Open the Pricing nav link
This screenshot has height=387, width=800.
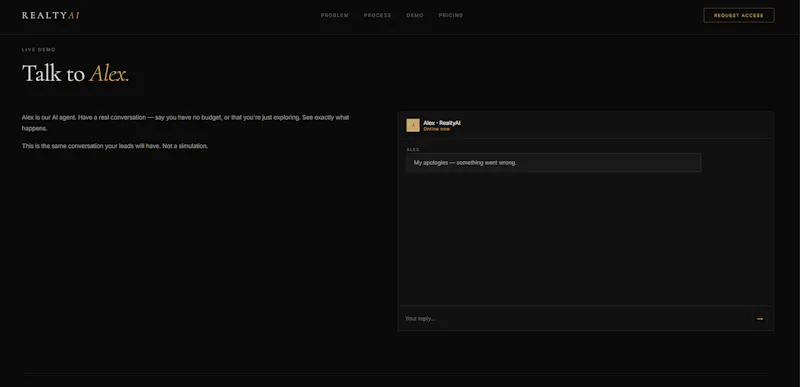tap(451, 15)
